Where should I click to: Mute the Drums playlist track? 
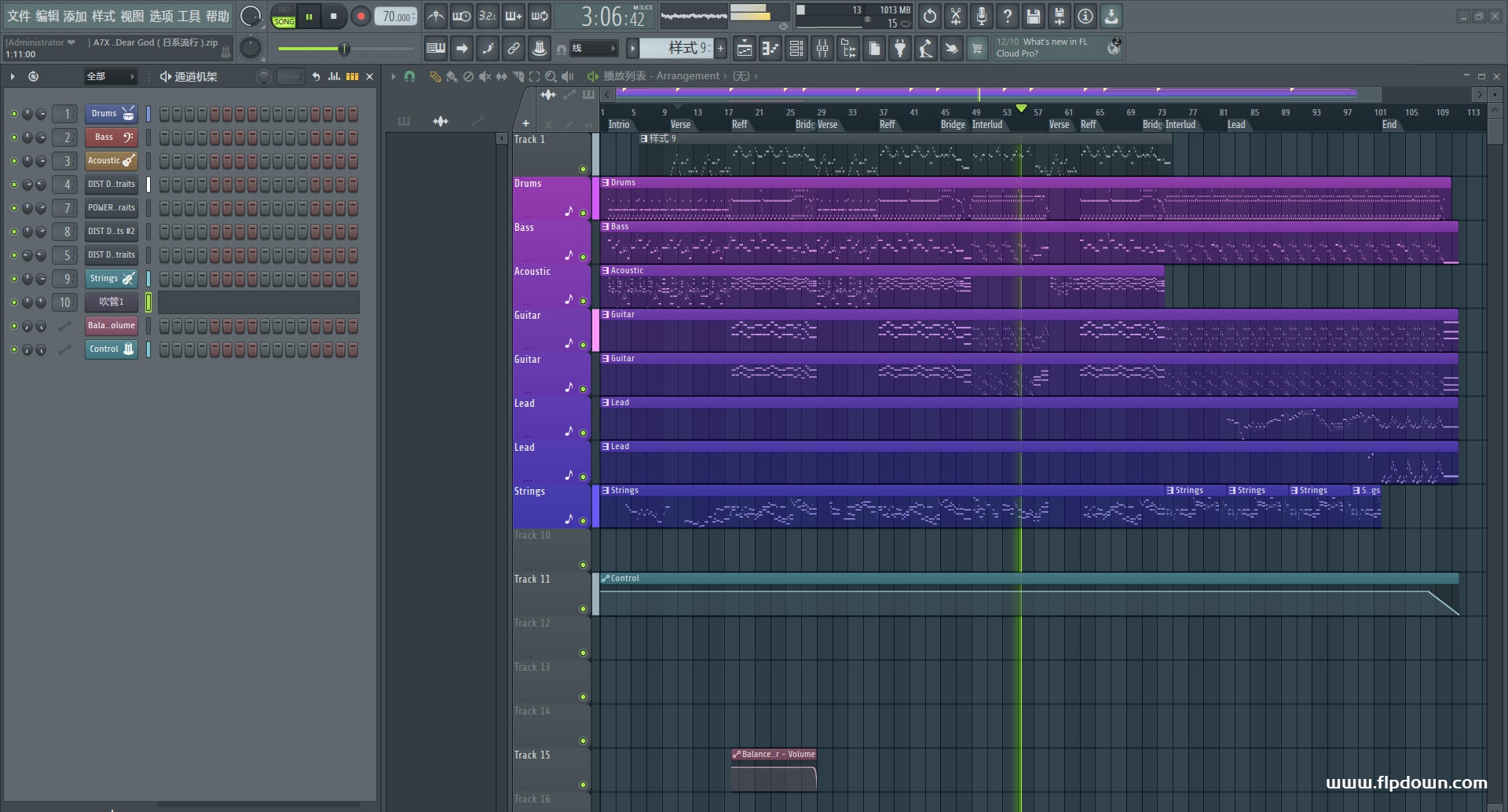click(583, 213)
